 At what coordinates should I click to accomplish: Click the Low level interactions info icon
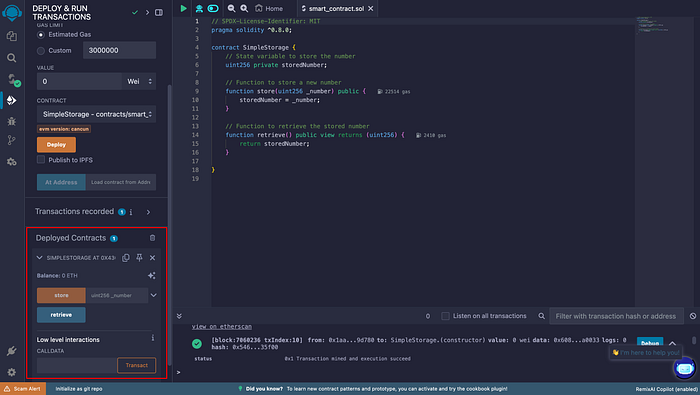pos(153,338)
